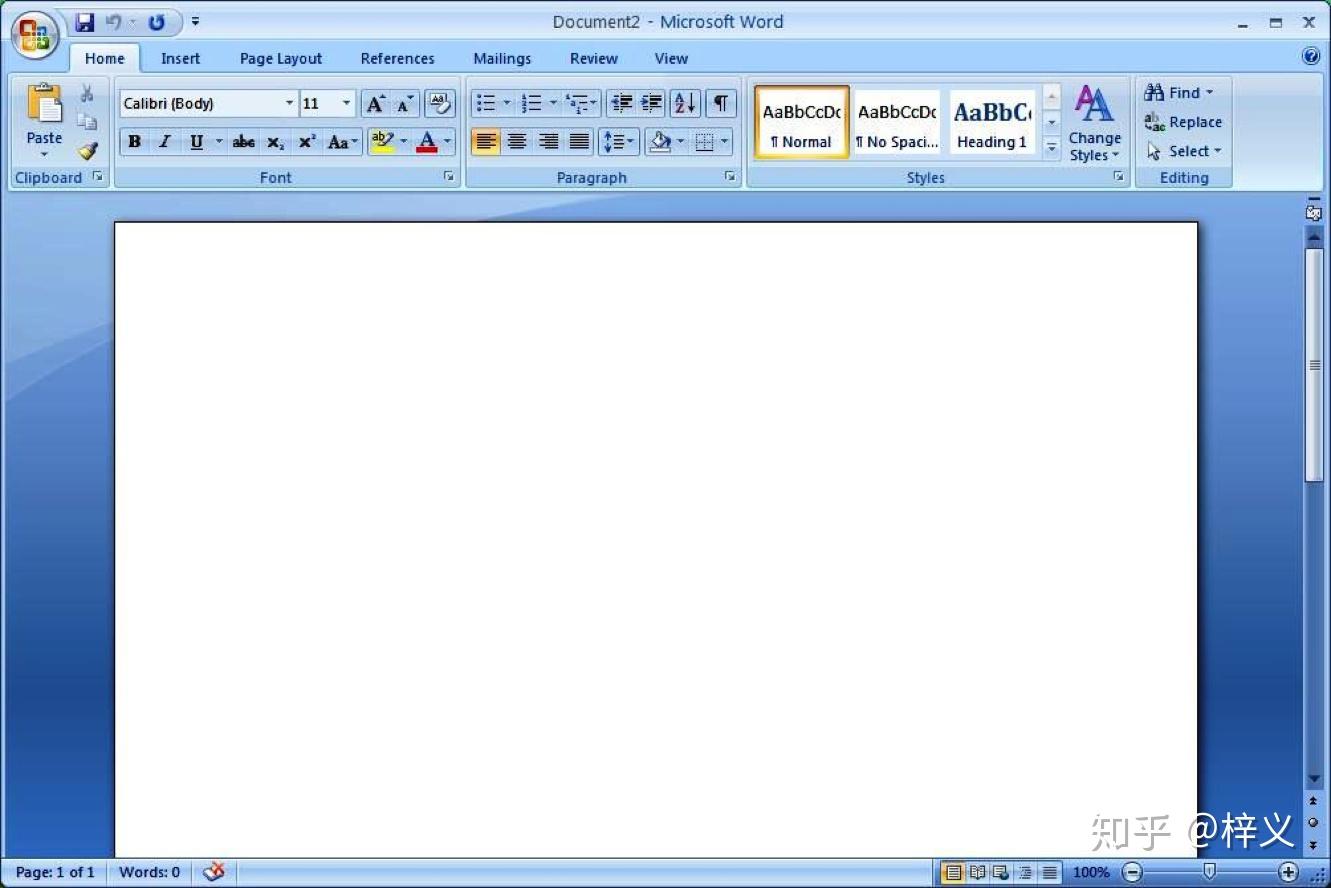Click the zoom slider handle
Viewport: 1331px width, 888px height.
(x=1209, y=872)
